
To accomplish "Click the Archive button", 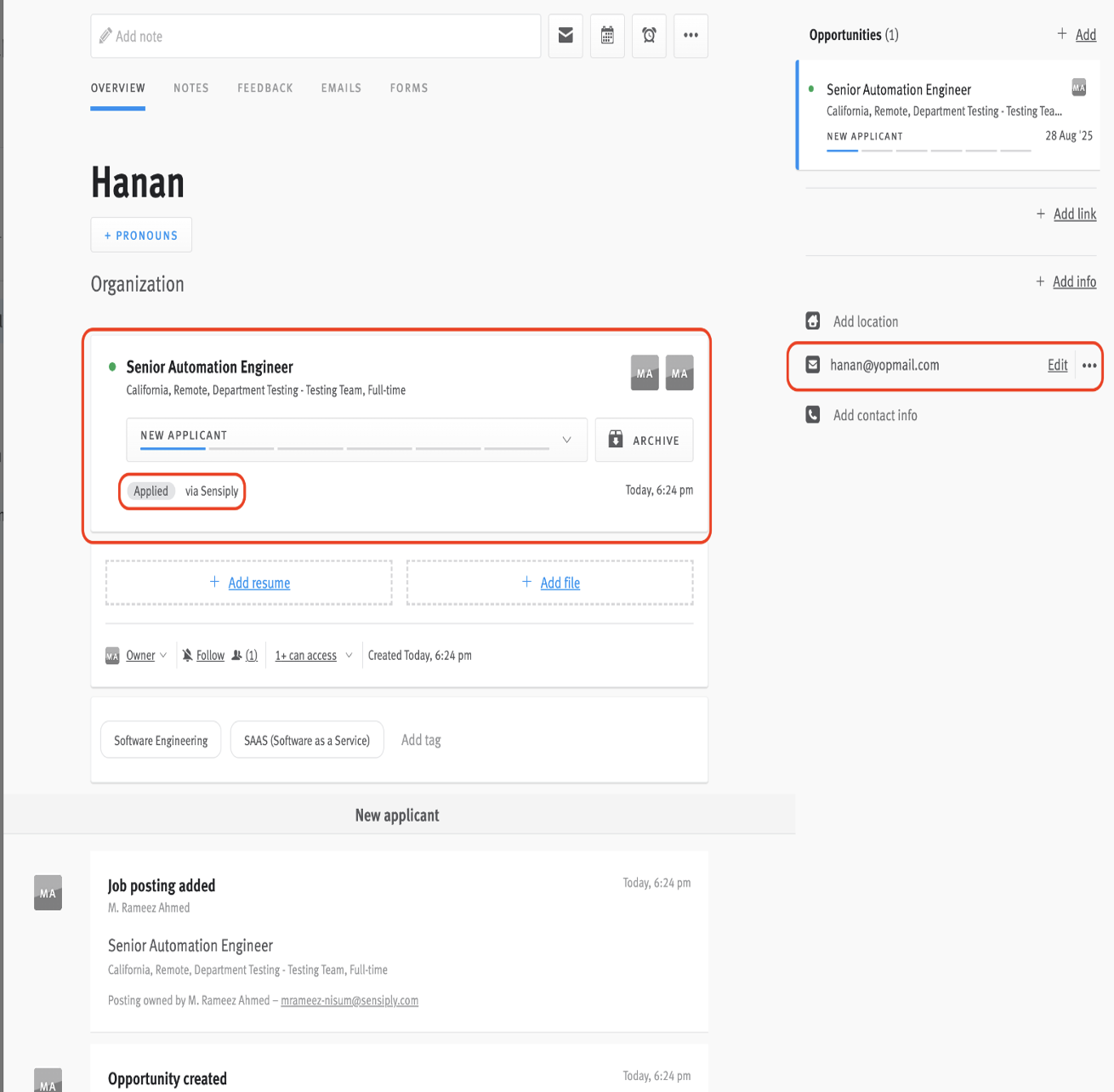I will (x=644, y=440).
